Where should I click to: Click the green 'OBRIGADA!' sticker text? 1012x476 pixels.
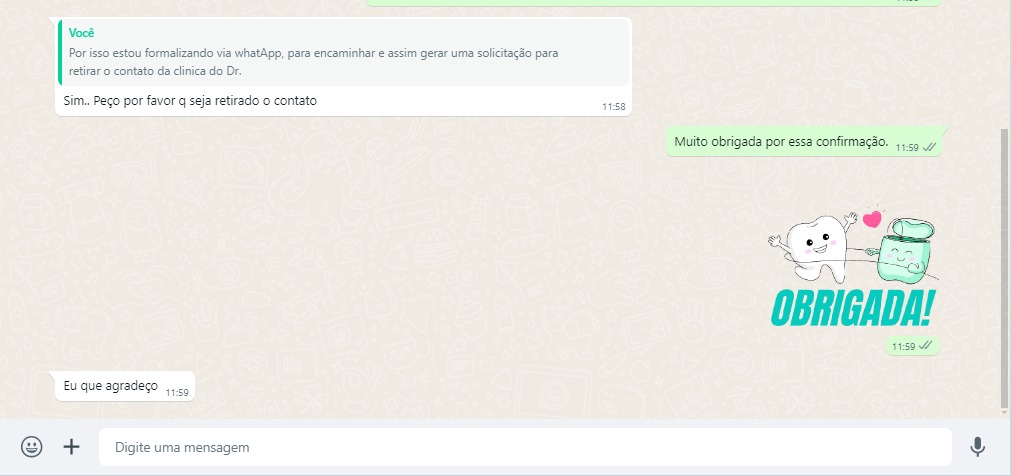tap(853, 308)
